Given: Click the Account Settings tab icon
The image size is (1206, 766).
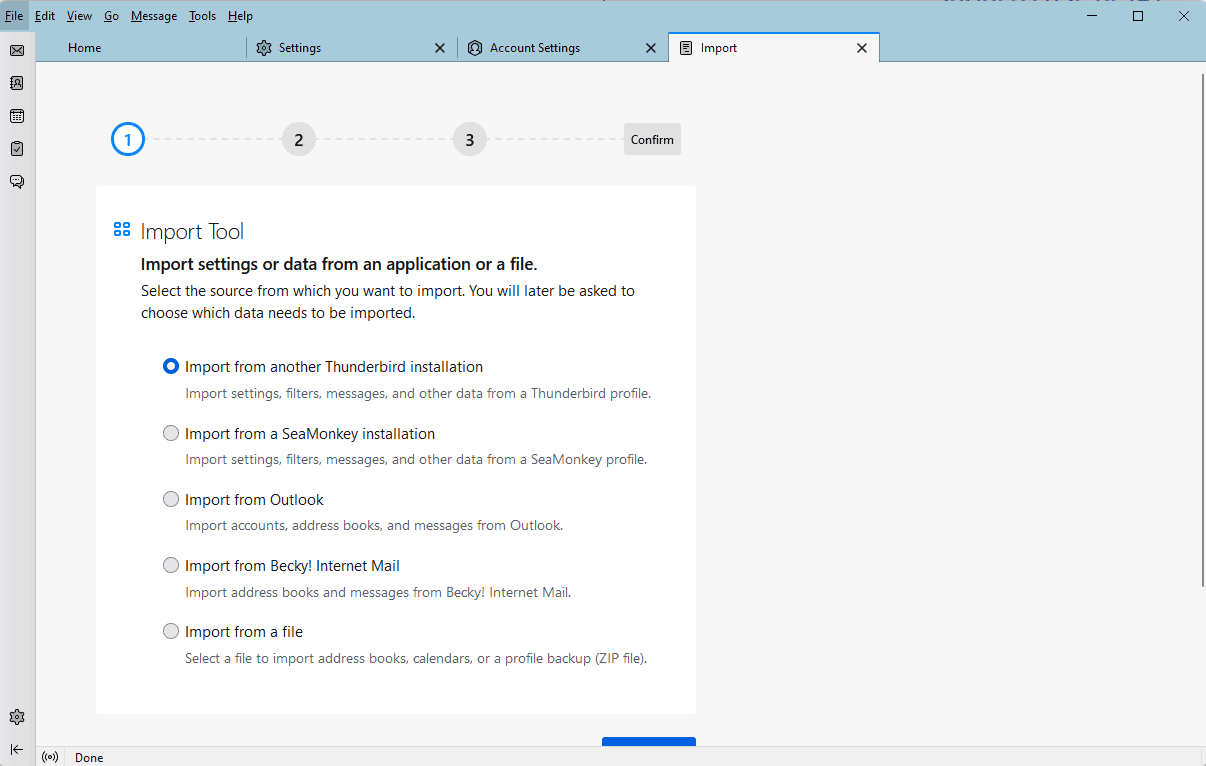Looking at the screenshot, I should pyautogui.click(x=475, y=48).
